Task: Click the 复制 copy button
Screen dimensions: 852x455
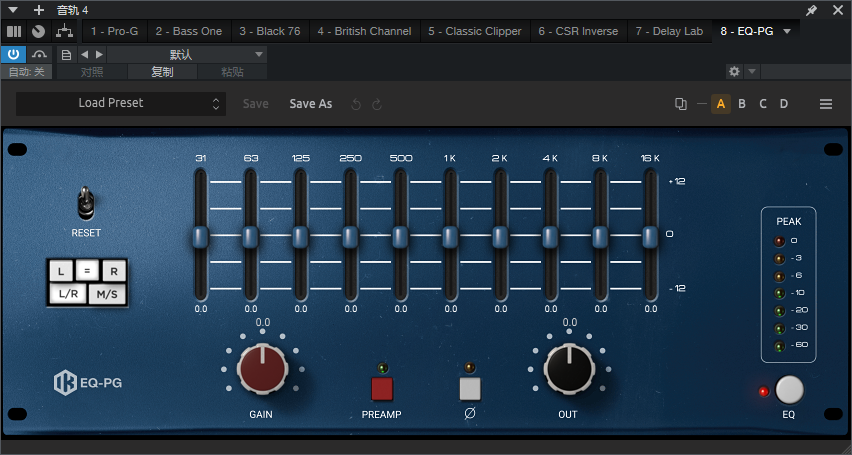Action: [x=162, y=72]
